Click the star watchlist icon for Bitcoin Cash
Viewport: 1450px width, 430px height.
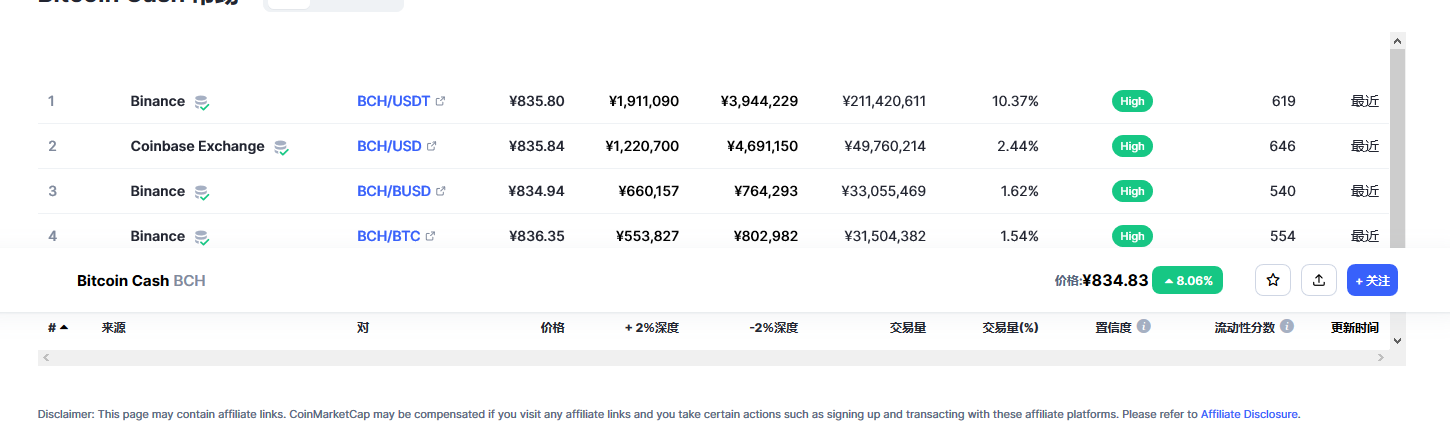[x=1273, y=281]
